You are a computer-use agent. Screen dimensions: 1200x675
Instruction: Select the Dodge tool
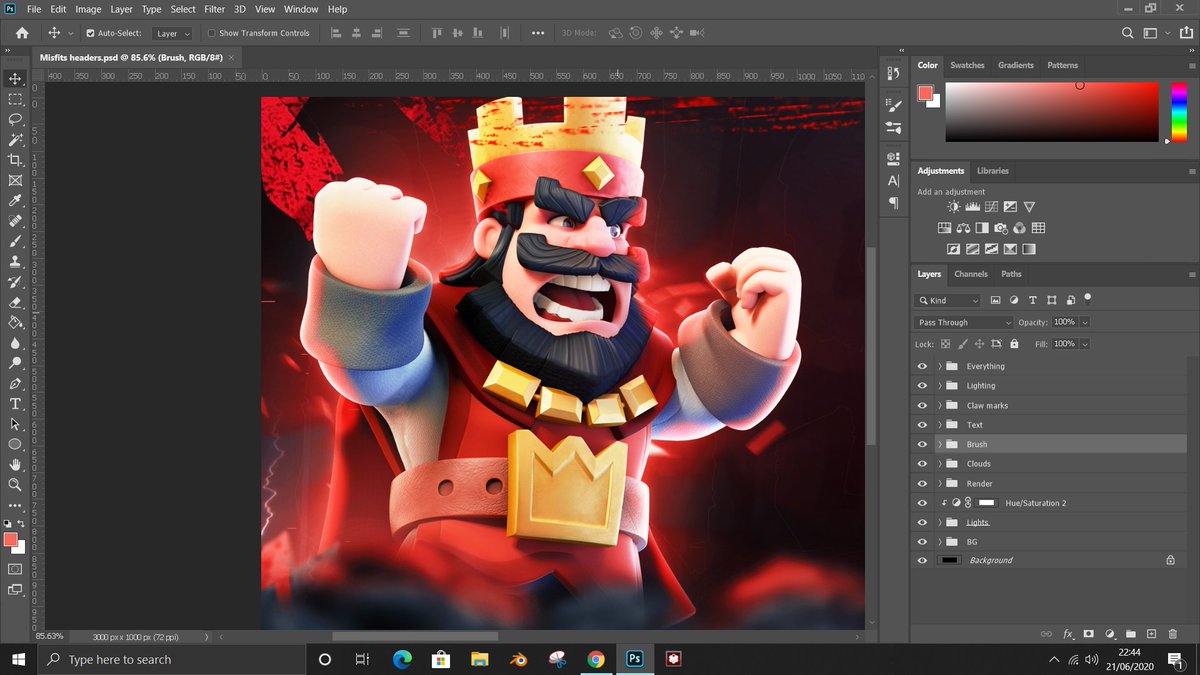tap(15, 363)
